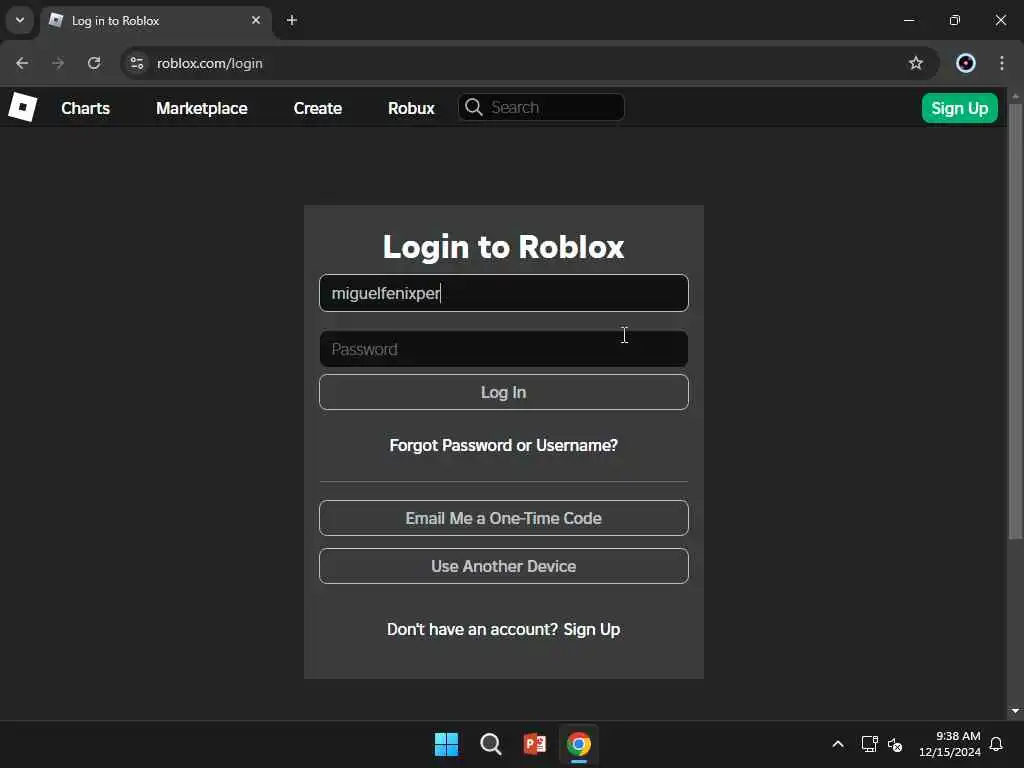Minimize the Chrome window
This screenshot has height=768, width=1024.
tap(908, 20)
